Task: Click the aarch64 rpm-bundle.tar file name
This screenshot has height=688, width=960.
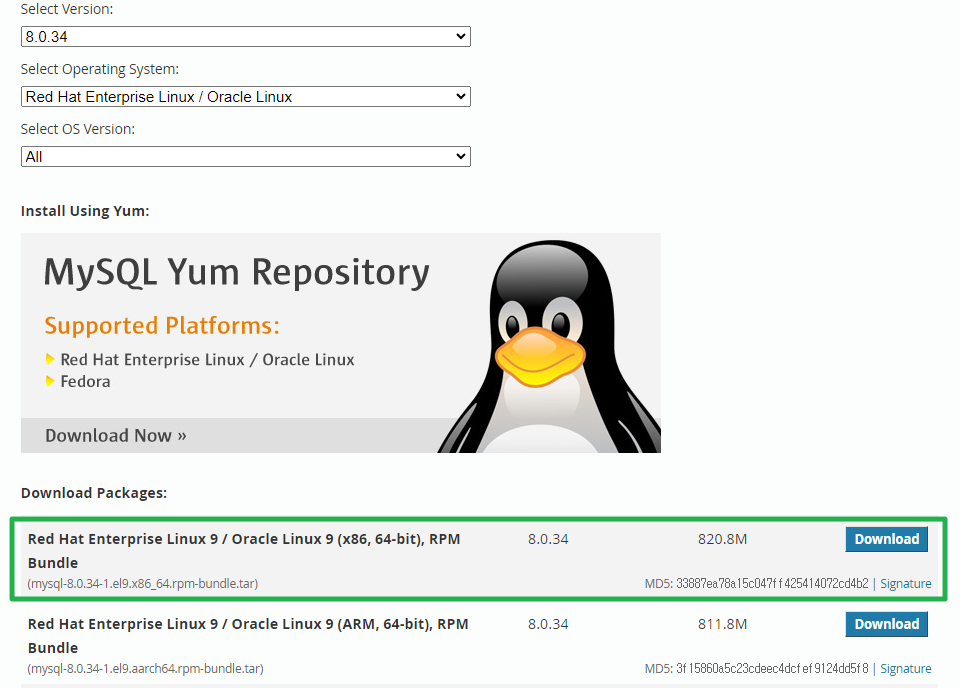Action: point(145,669)
